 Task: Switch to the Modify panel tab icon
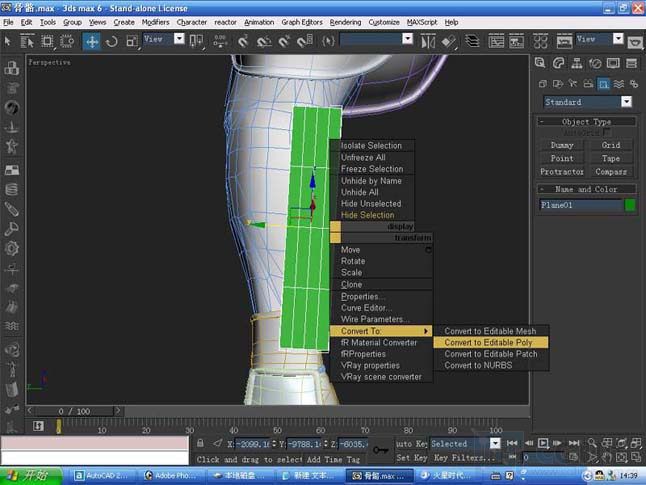[x=559, y=63]
